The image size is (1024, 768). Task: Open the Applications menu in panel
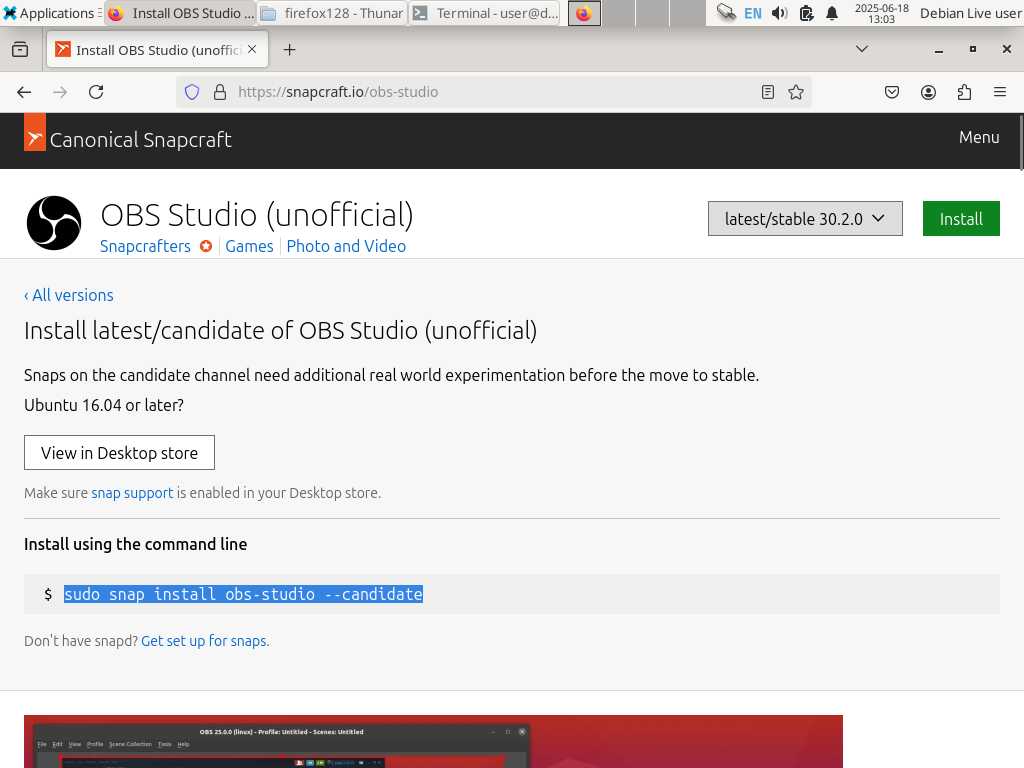(x=50, y=13)
